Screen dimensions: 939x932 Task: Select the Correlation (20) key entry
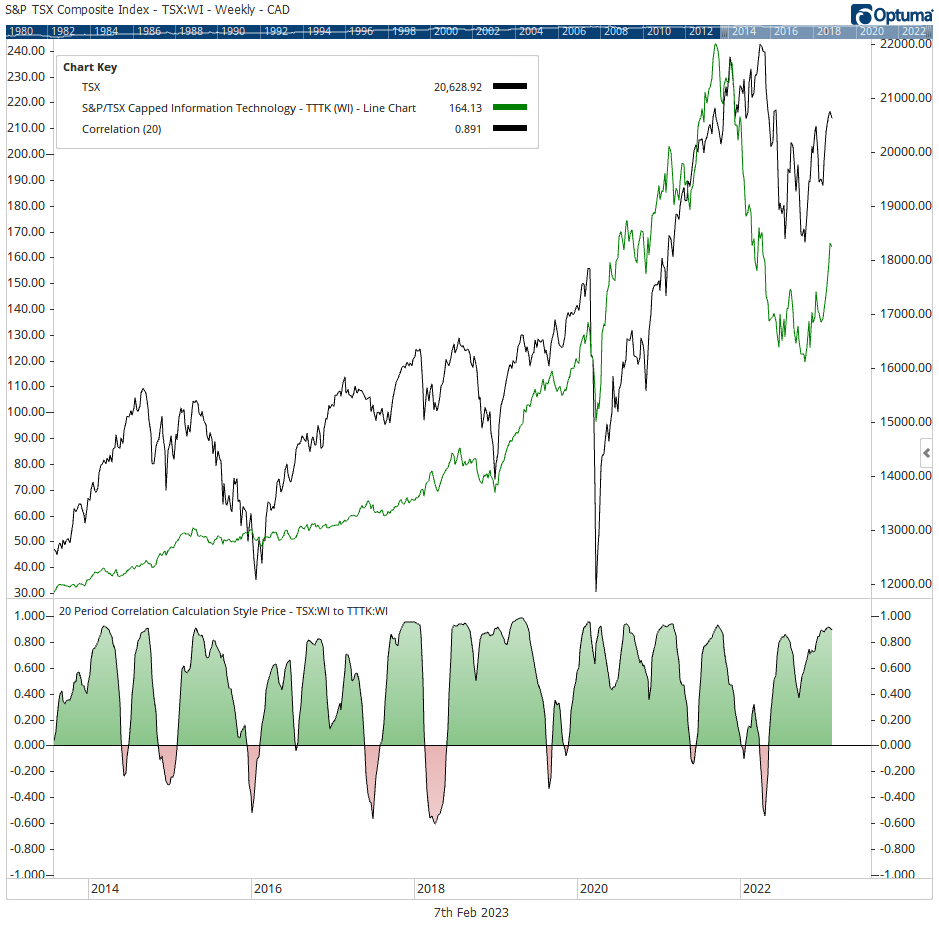pyautogui.click(x=121, y=129)
